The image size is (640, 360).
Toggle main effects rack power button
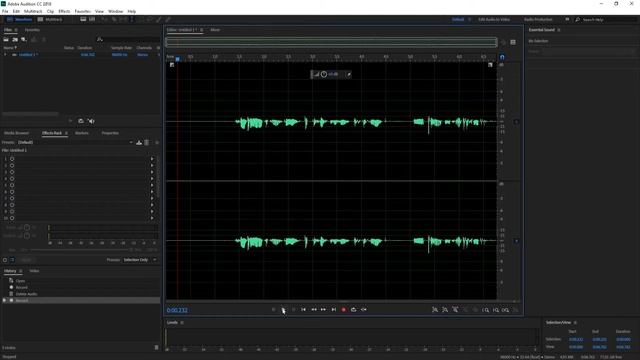pyautogui.click(x=5, y=260)
